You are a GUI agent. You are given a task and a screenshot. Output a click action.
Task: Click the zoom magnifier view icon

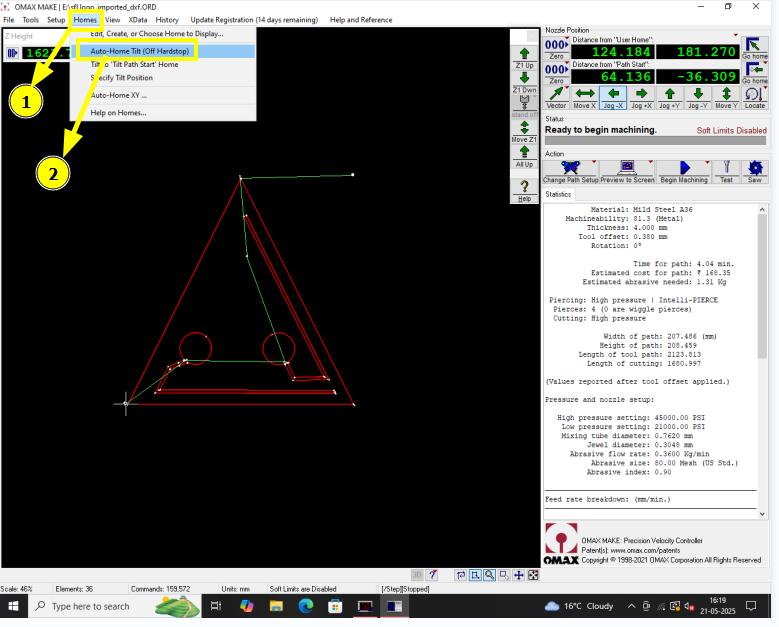[x=490, y=575]
